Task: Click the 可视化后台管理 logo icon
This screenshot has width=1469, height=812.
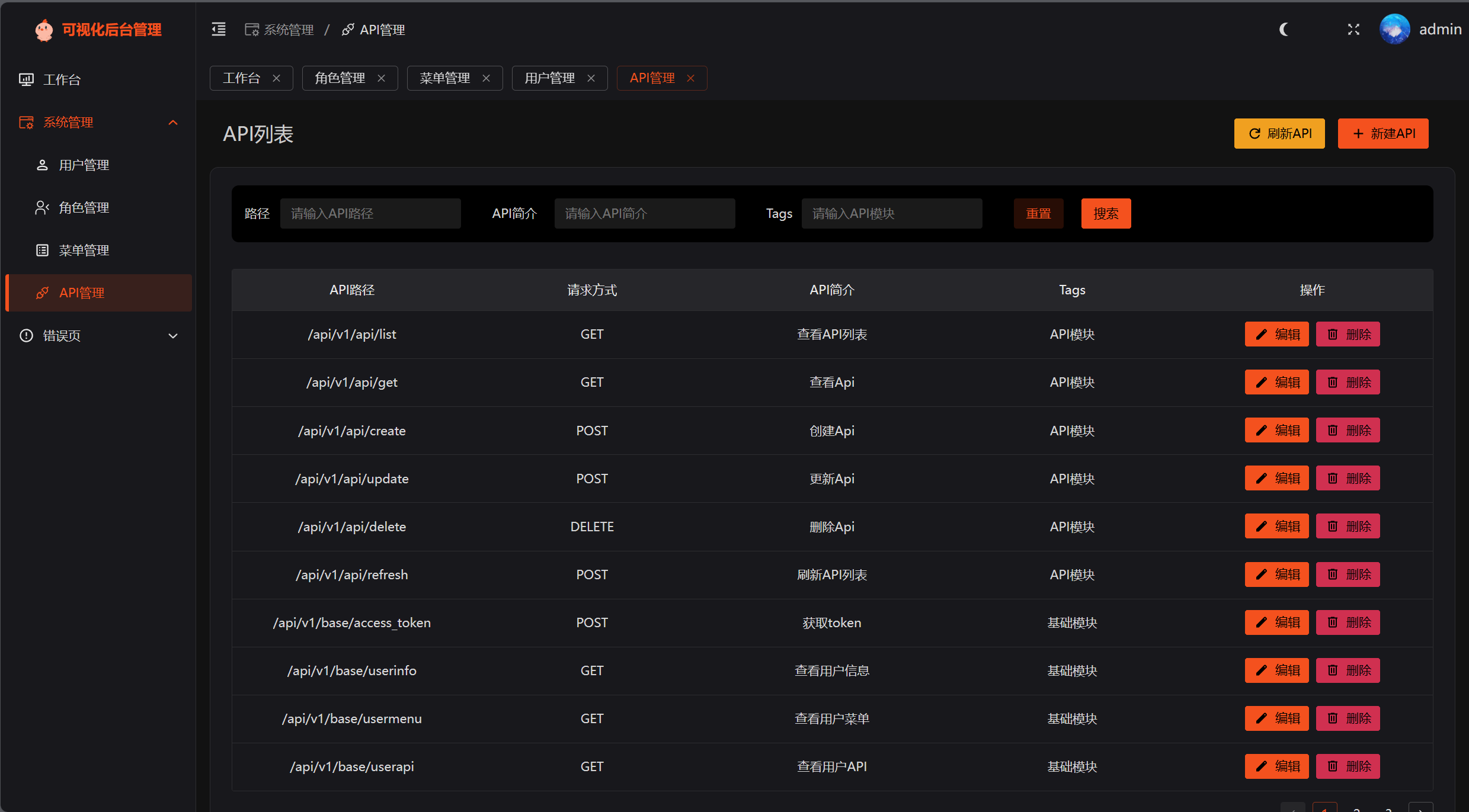Action: tap(44, 30)
